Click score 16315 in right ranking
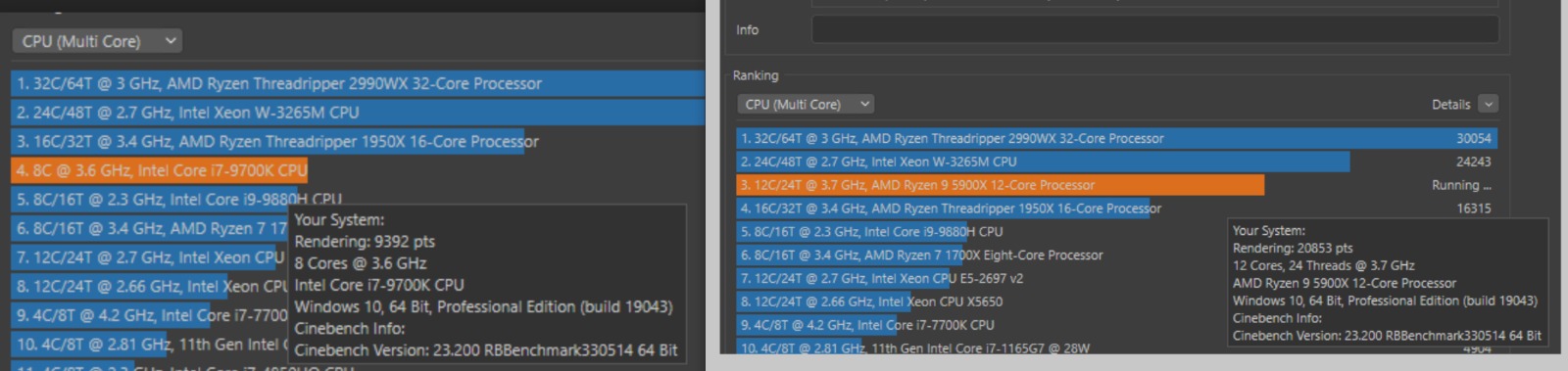Screen dimensions: 1568x371 (1473, 209)
